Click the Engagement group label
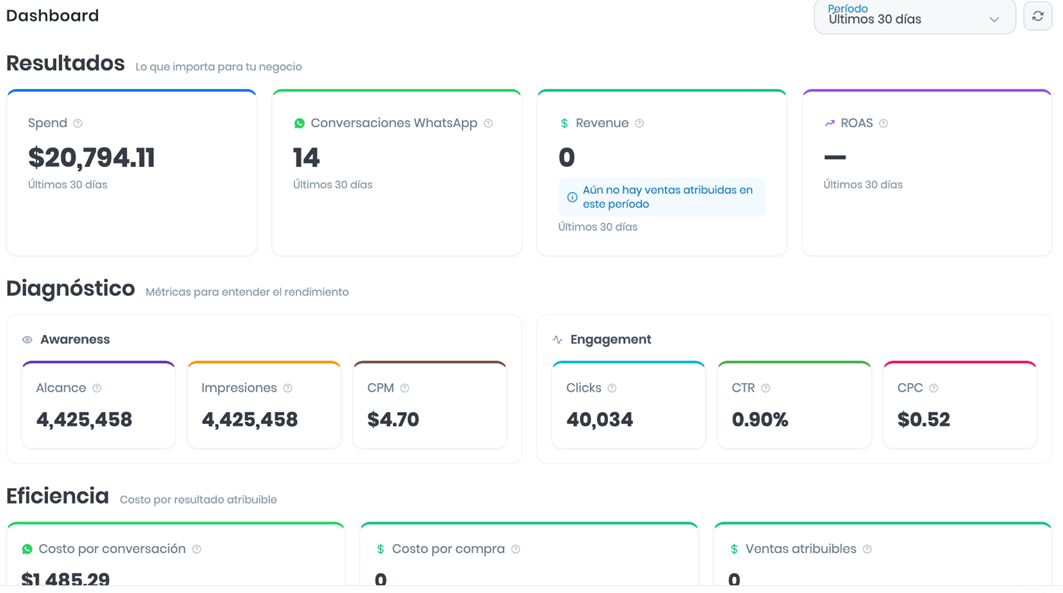The image size is (1063, 593). point(610,340)
